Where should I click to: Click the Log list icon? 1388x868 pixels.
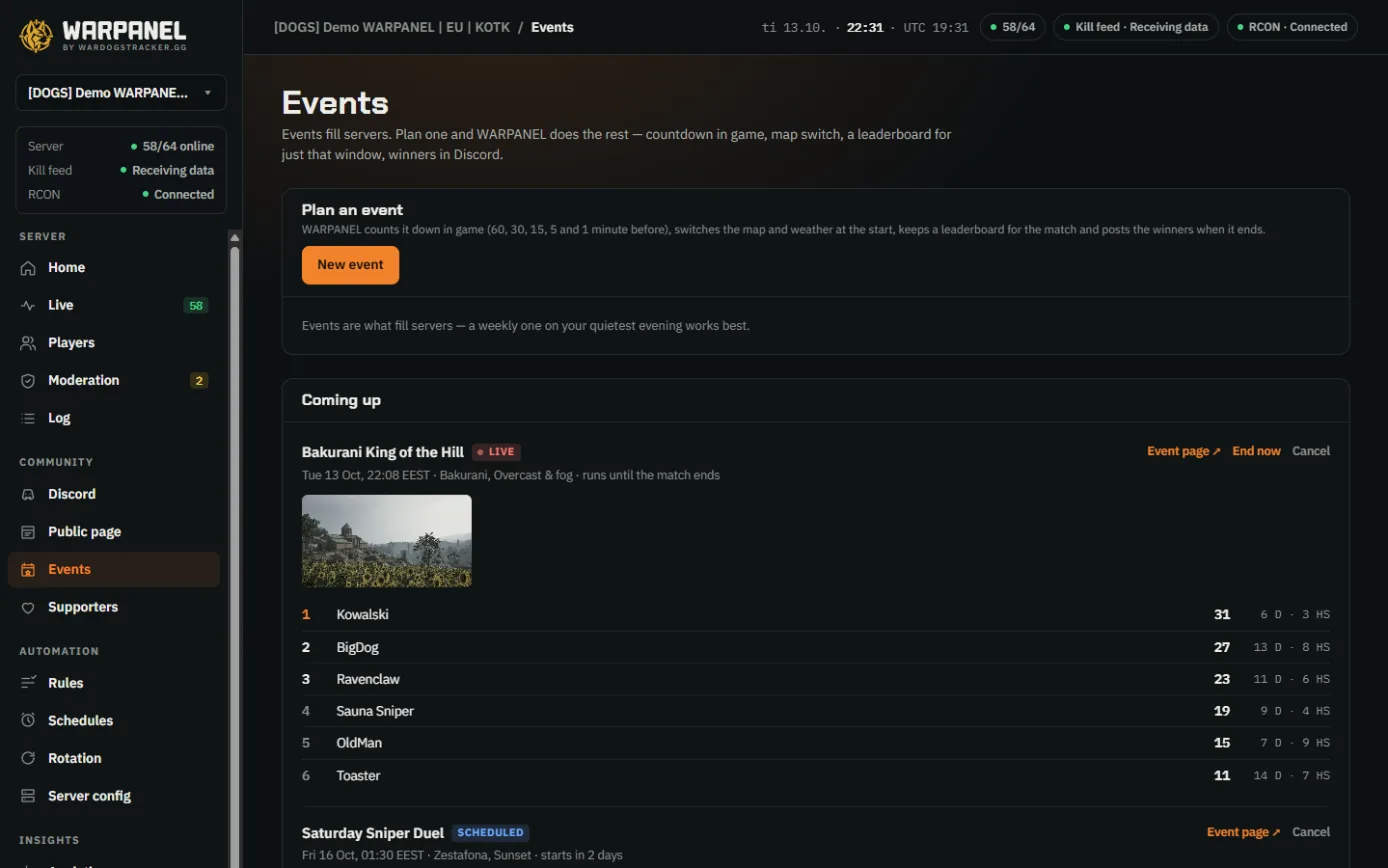28,418
